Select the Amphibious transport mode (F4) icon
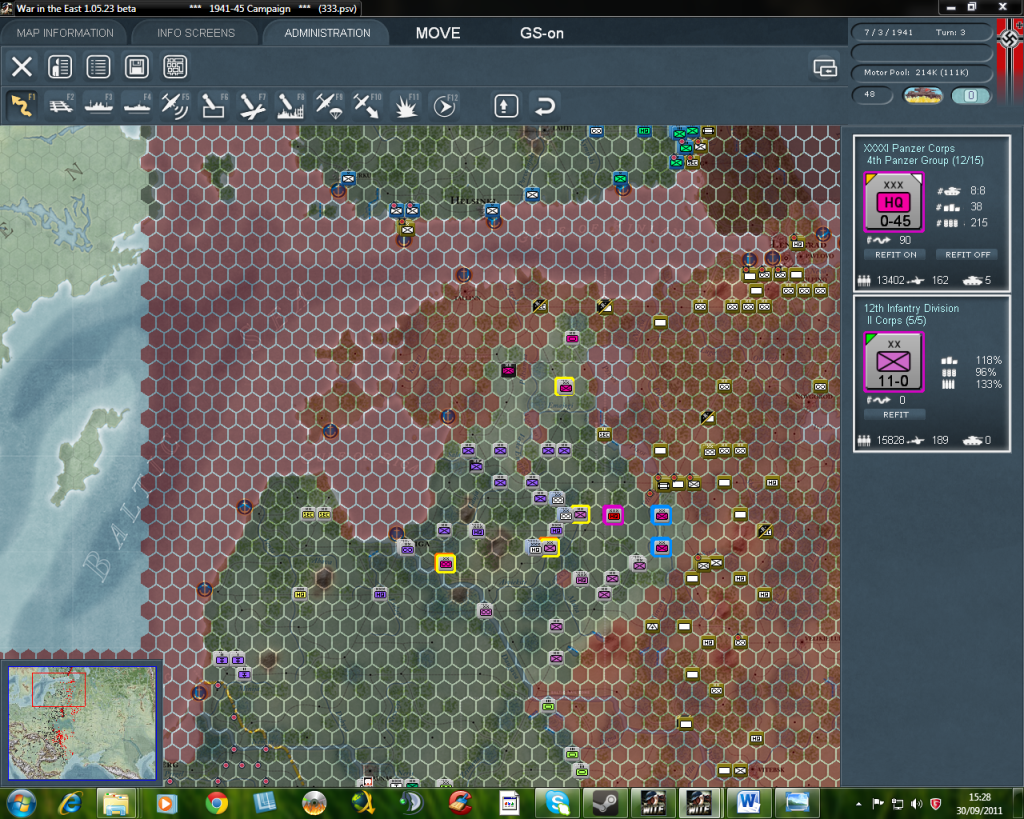 tap(137, 105)
